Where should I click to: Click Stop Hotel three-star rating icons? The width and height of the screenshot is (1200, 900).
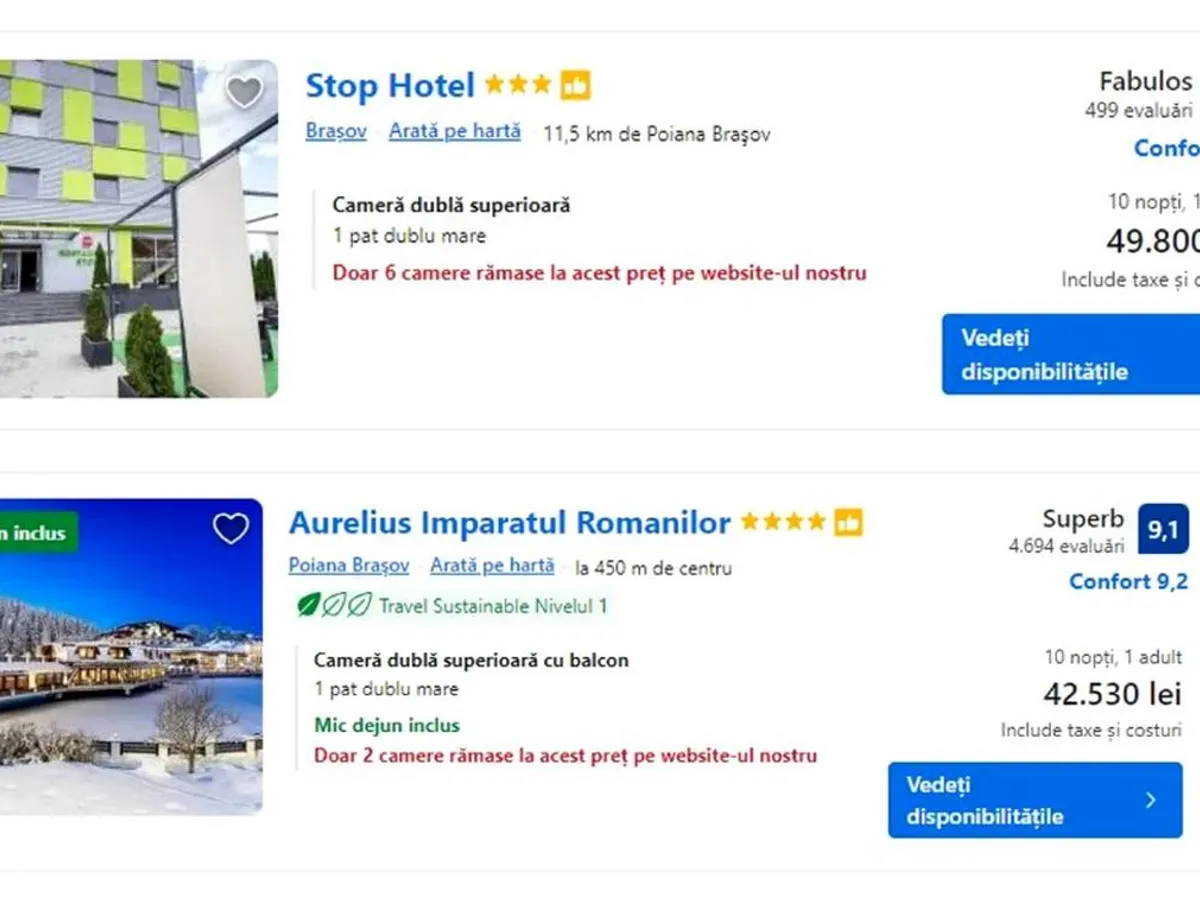[517, 86]
